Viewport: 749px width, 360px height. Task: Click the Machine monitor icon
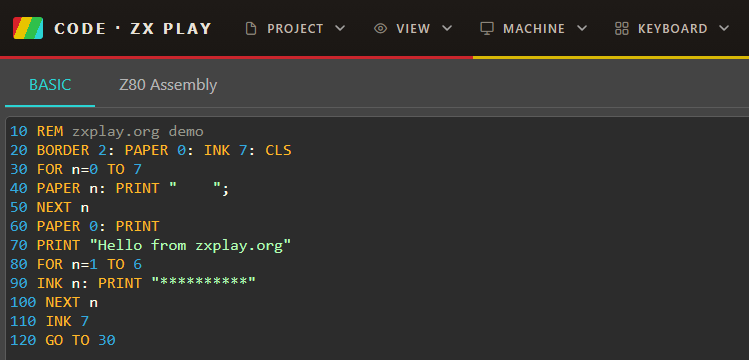(486, 29)
